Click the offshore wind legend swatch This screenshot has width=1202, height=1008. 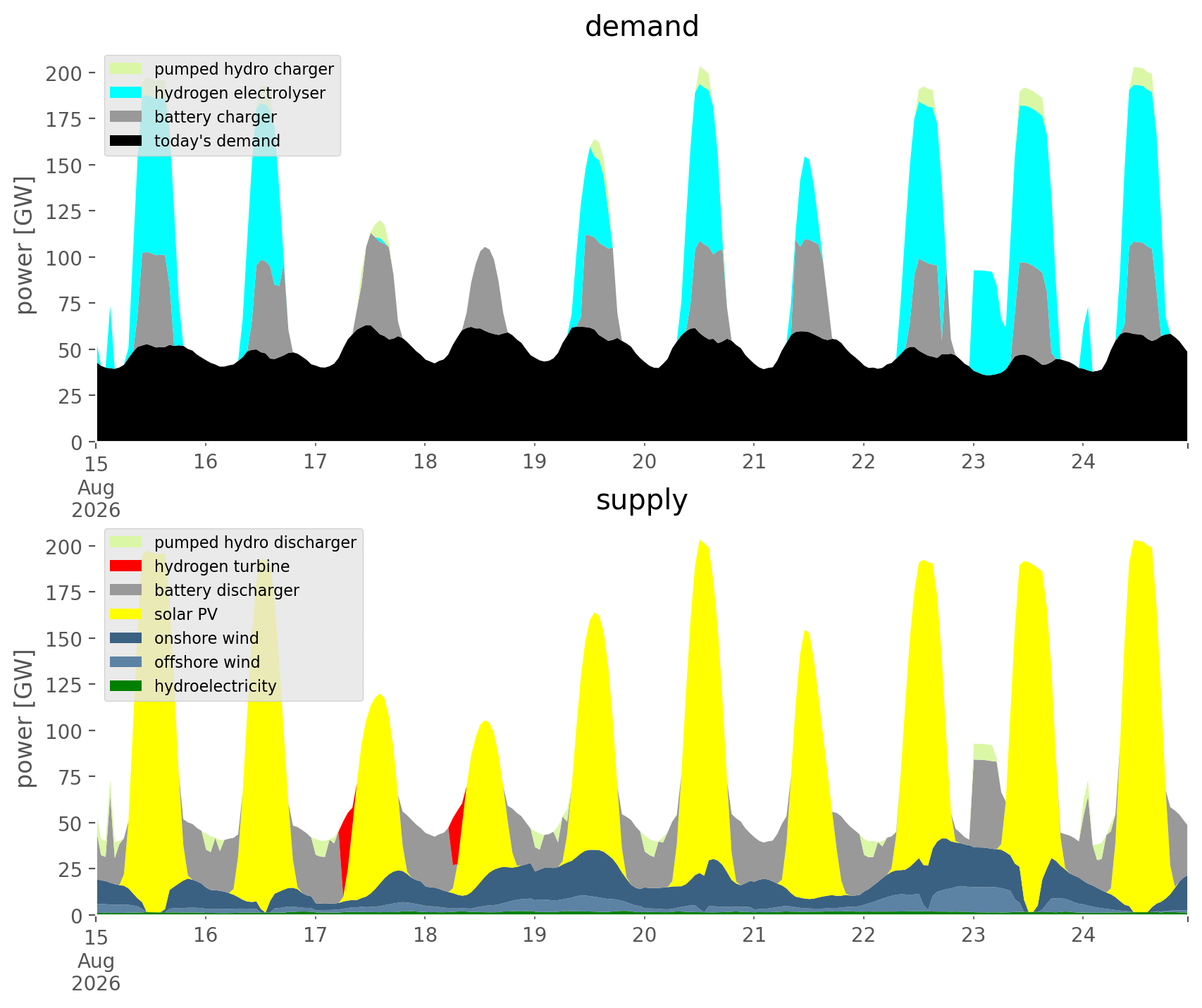pyautogui.click(x=126, y=662)
